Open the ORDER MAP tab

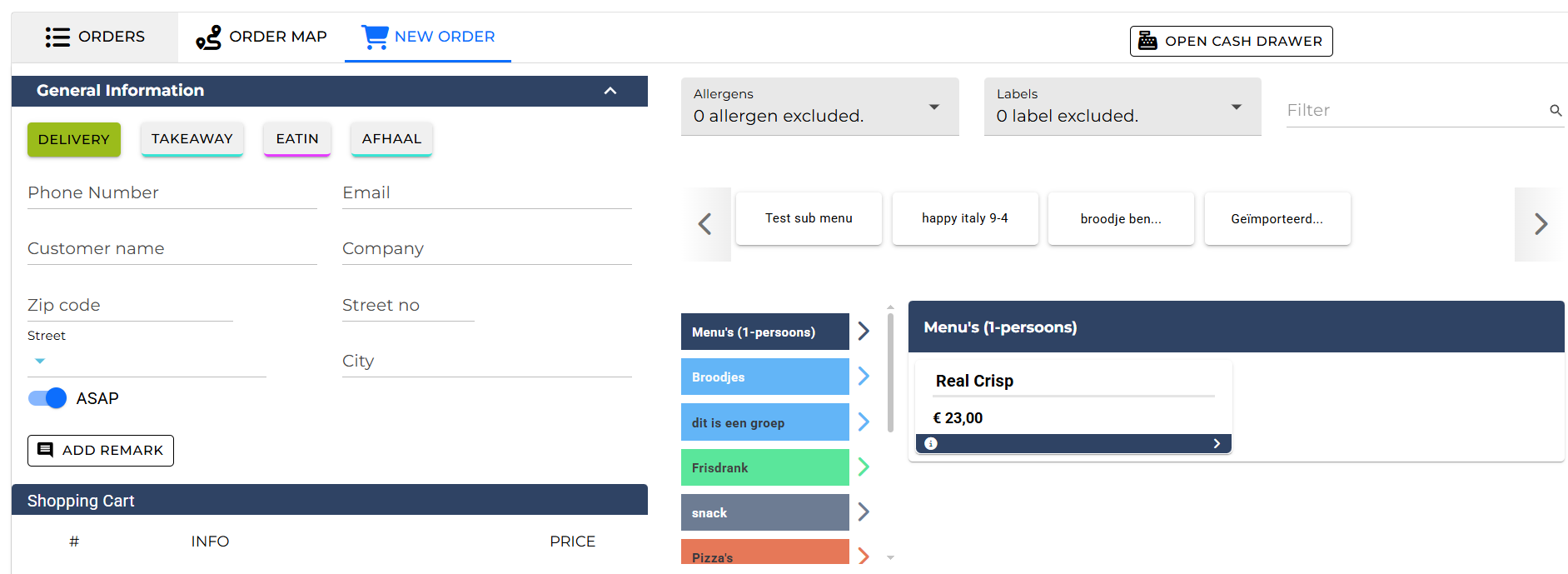click(261, 37)
